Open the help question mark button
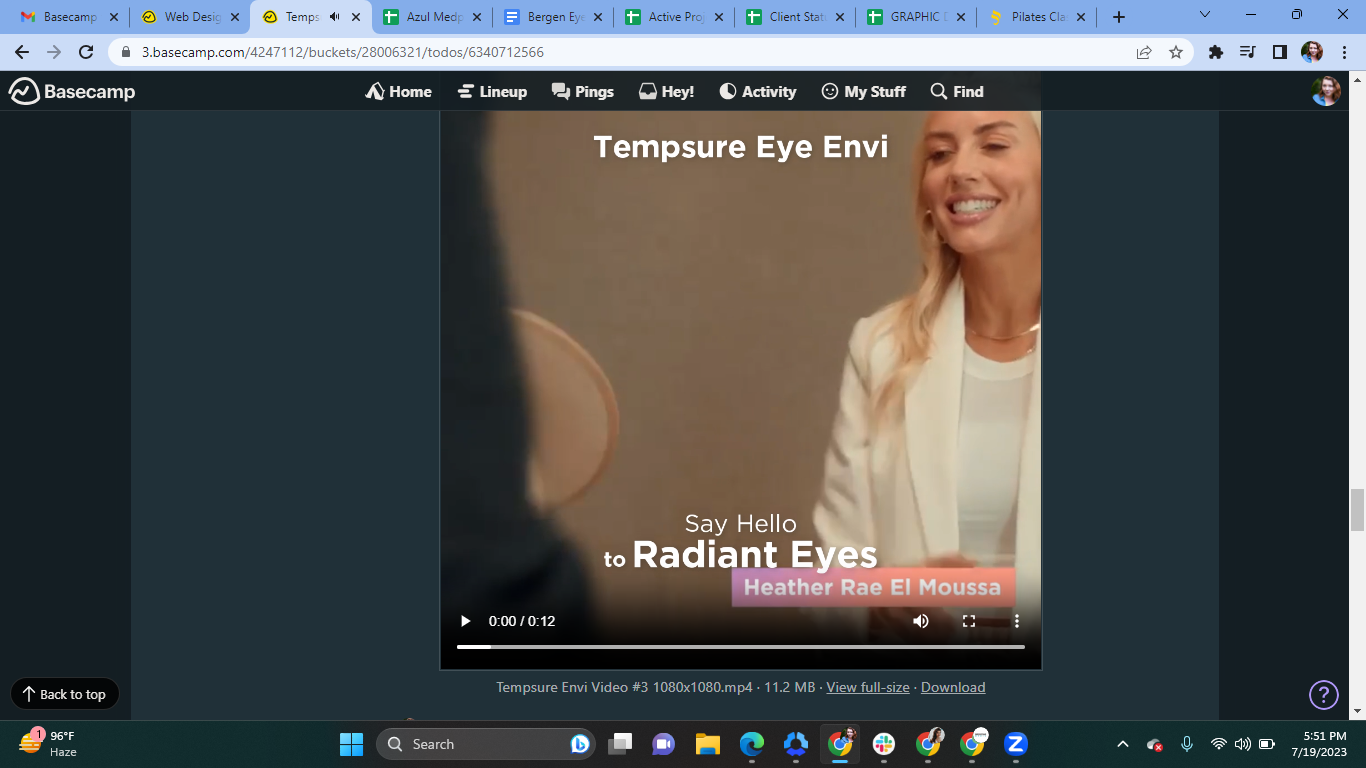1366x768 pixels. (1323, 694)
